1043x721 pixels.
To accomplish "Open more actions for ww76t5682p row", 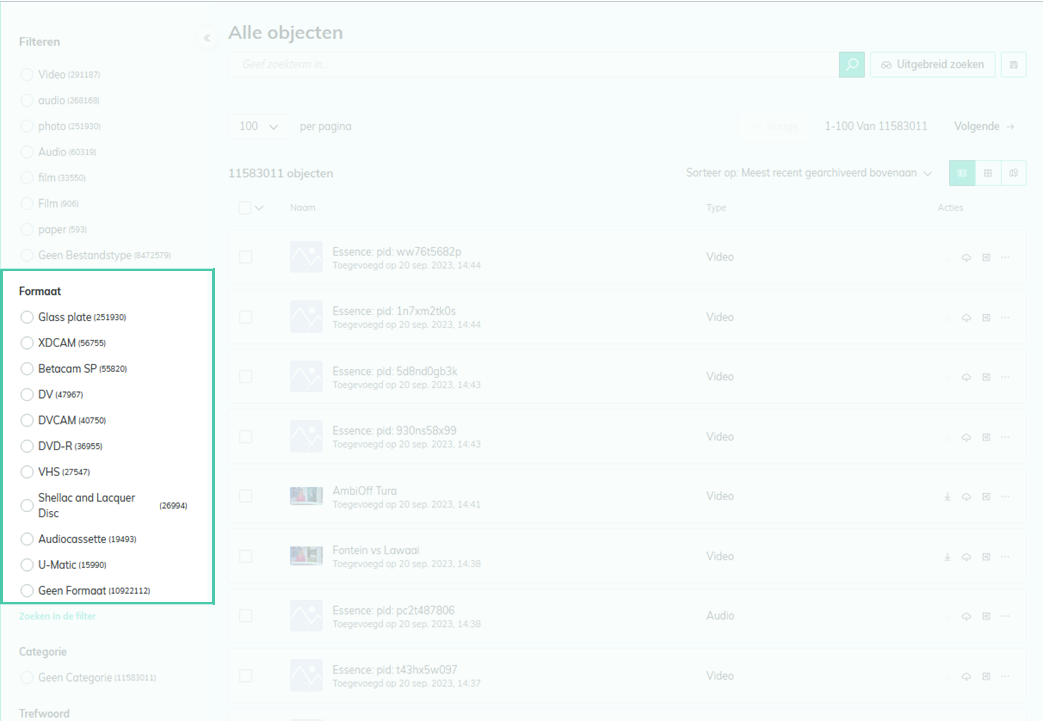I will click(x=1005, y=257).
